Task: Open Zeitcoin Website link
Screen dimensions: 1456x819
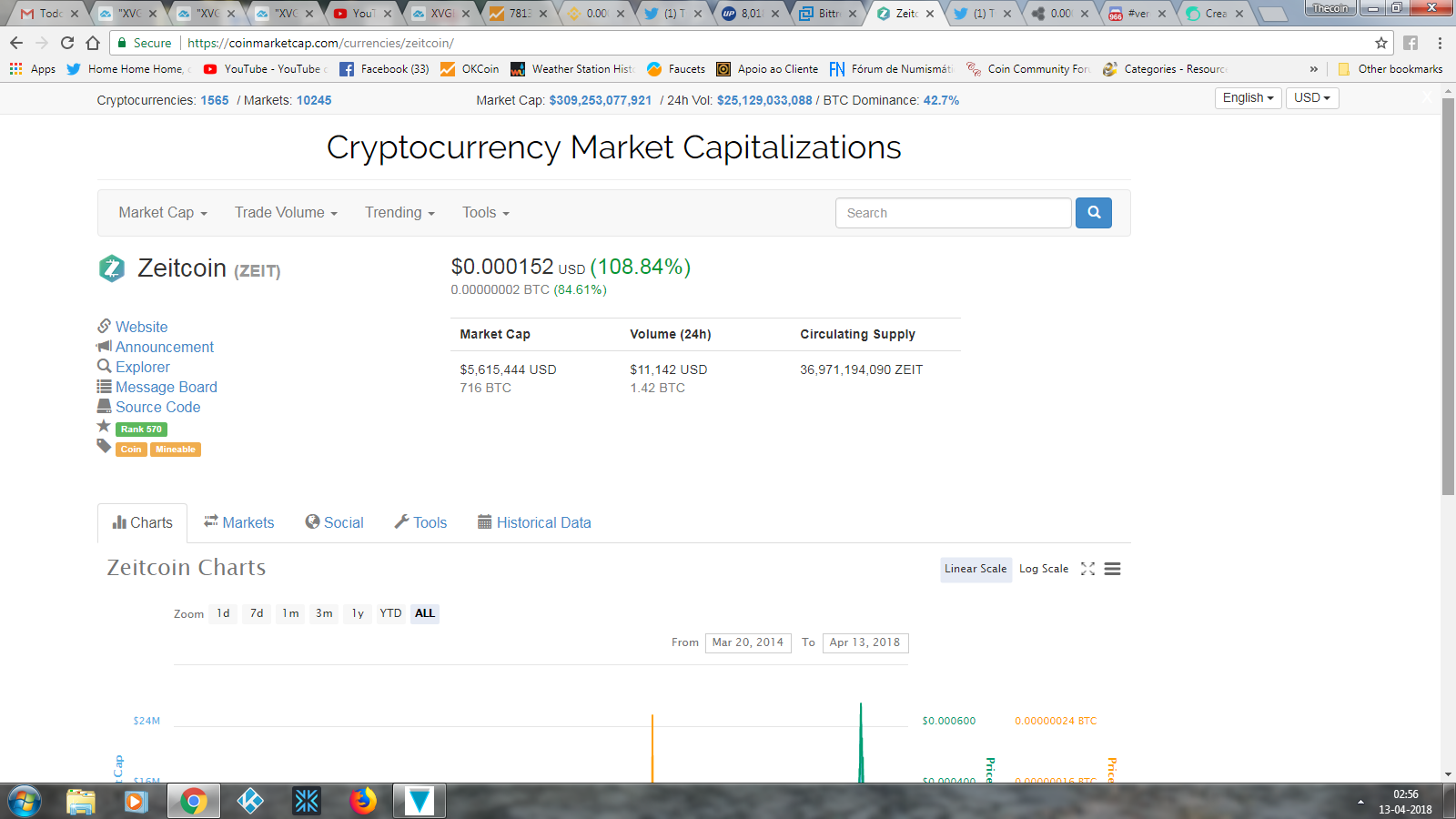Action: pos(141,327)
